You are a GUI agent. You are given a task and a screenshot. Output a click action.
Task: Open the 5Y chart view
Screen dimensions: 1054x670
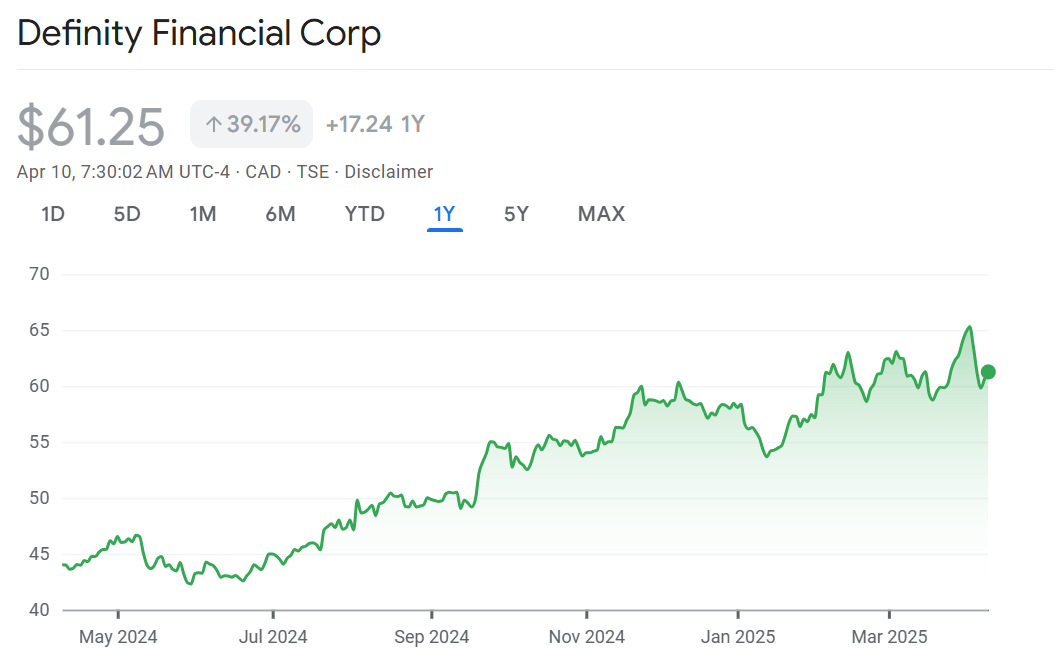[516, 214]
